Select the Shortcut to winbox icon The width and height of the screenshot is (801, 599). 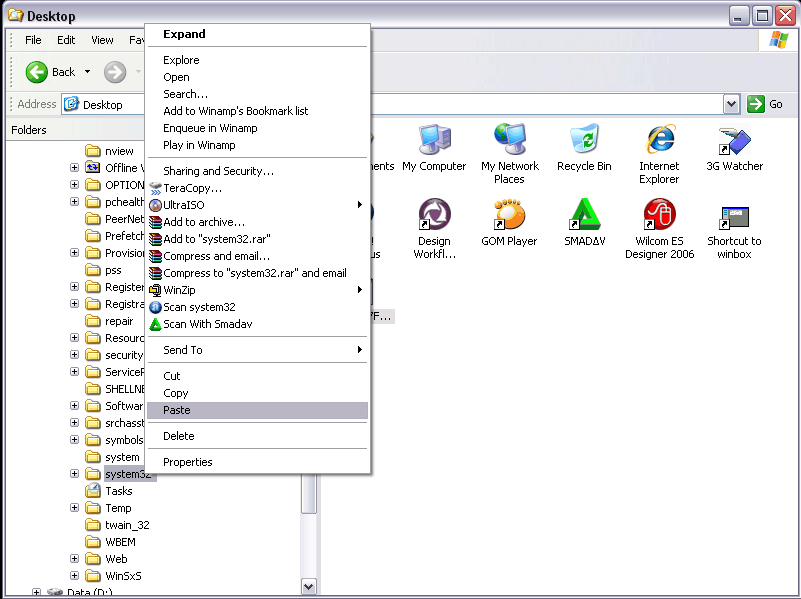pyautogui.click(x=735, y=218)
